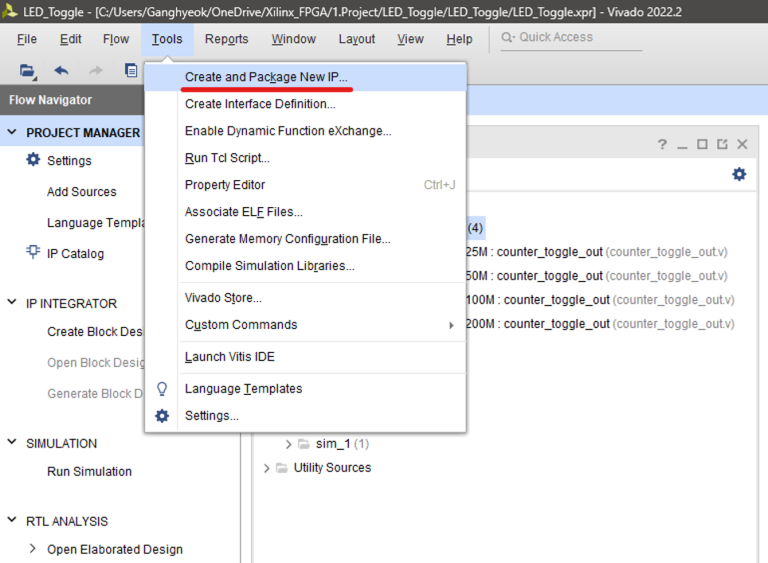Choose Create and Package New IP...

[306, 77]
